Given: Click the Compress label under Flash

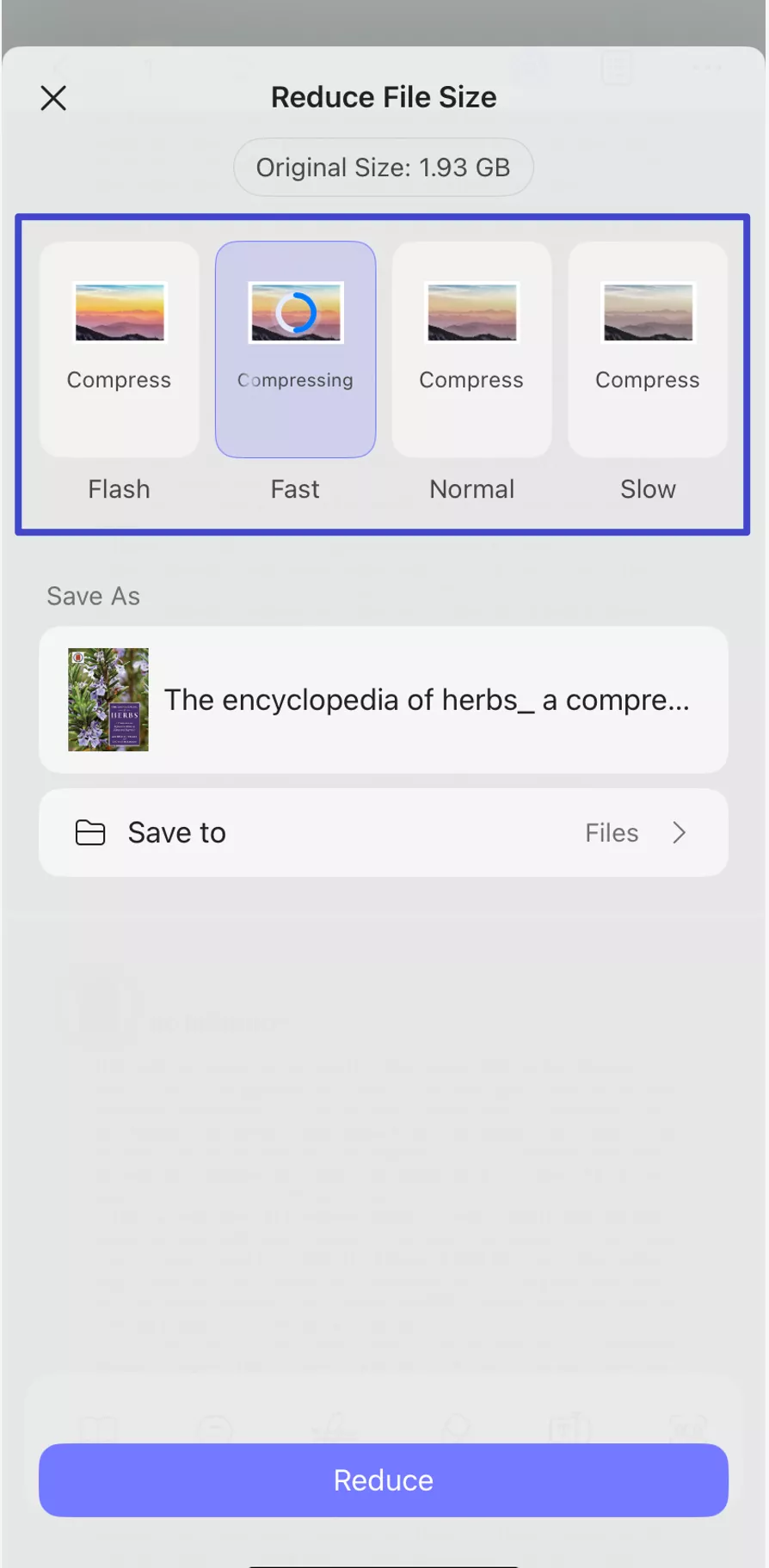Looking at the screenshot, I should 119,379.
